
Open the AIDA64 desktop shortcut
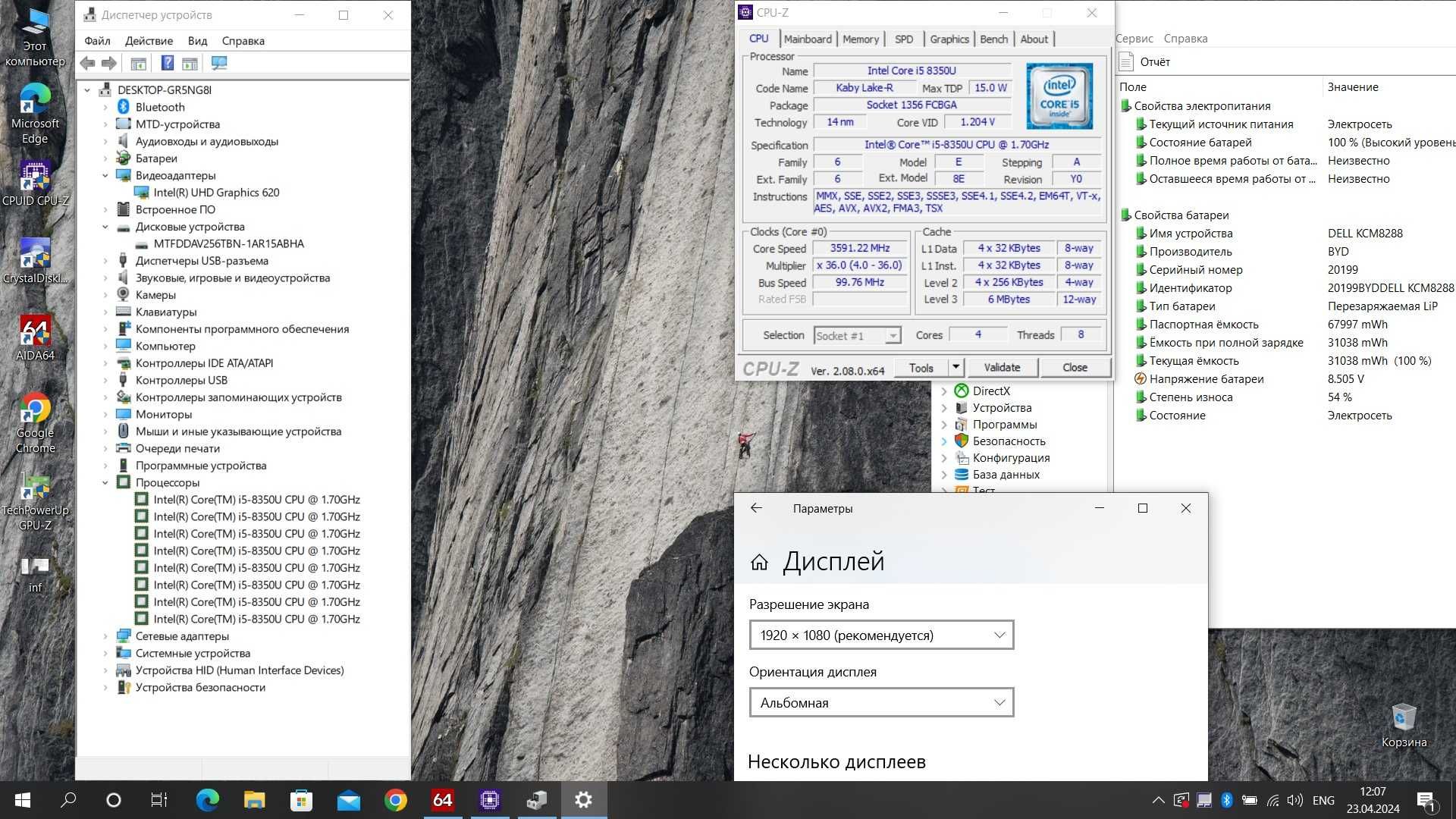pos(35,338)
